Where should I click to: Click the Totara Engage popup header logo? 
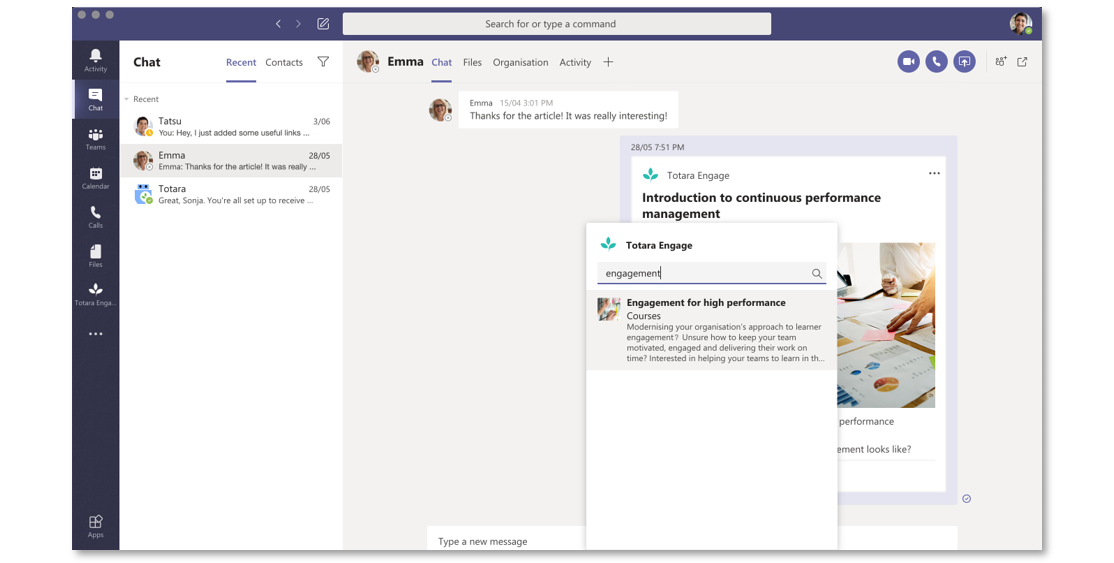(x=608, y=245)
